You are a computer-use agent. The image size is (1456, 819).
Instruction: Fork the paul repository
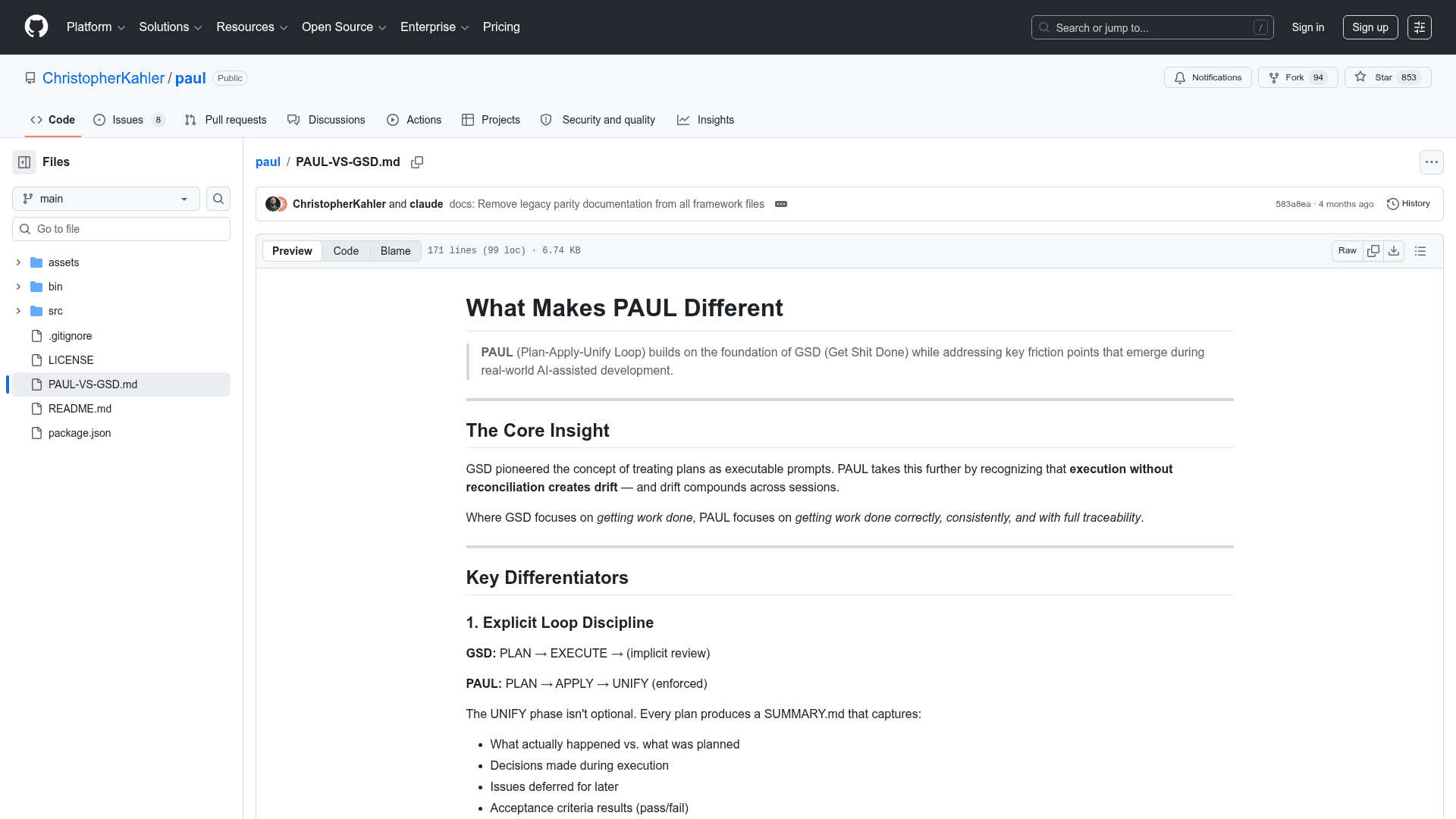[1298, 77]
